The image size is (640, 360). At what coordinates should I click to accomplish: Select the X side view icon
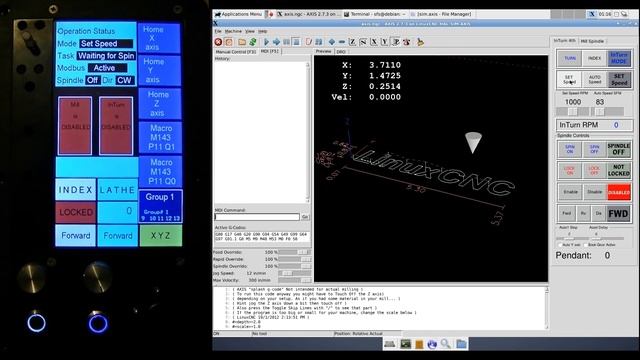click(x=374, y=42)
